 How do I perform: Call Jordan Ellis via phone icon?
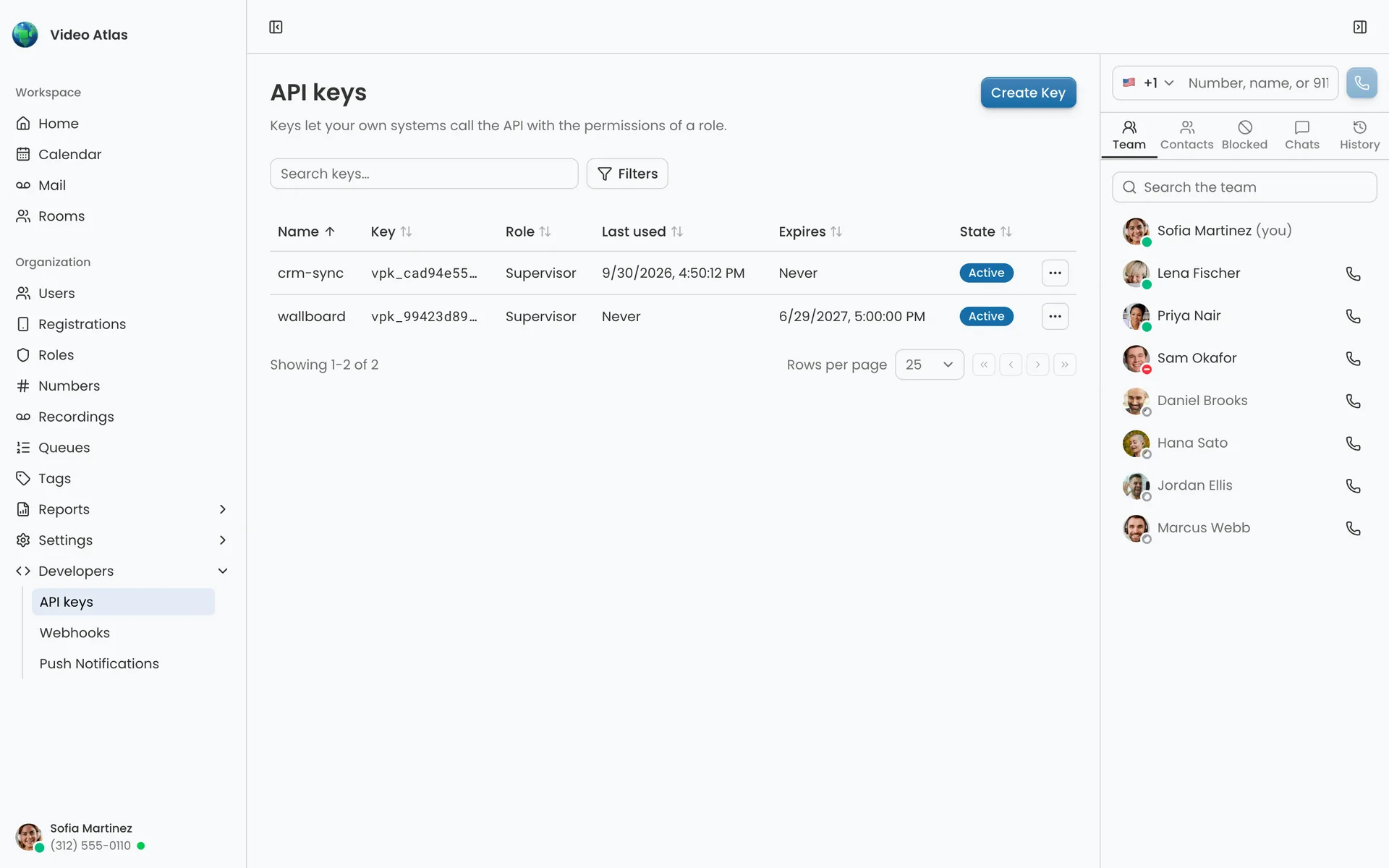pos(1353,486)
